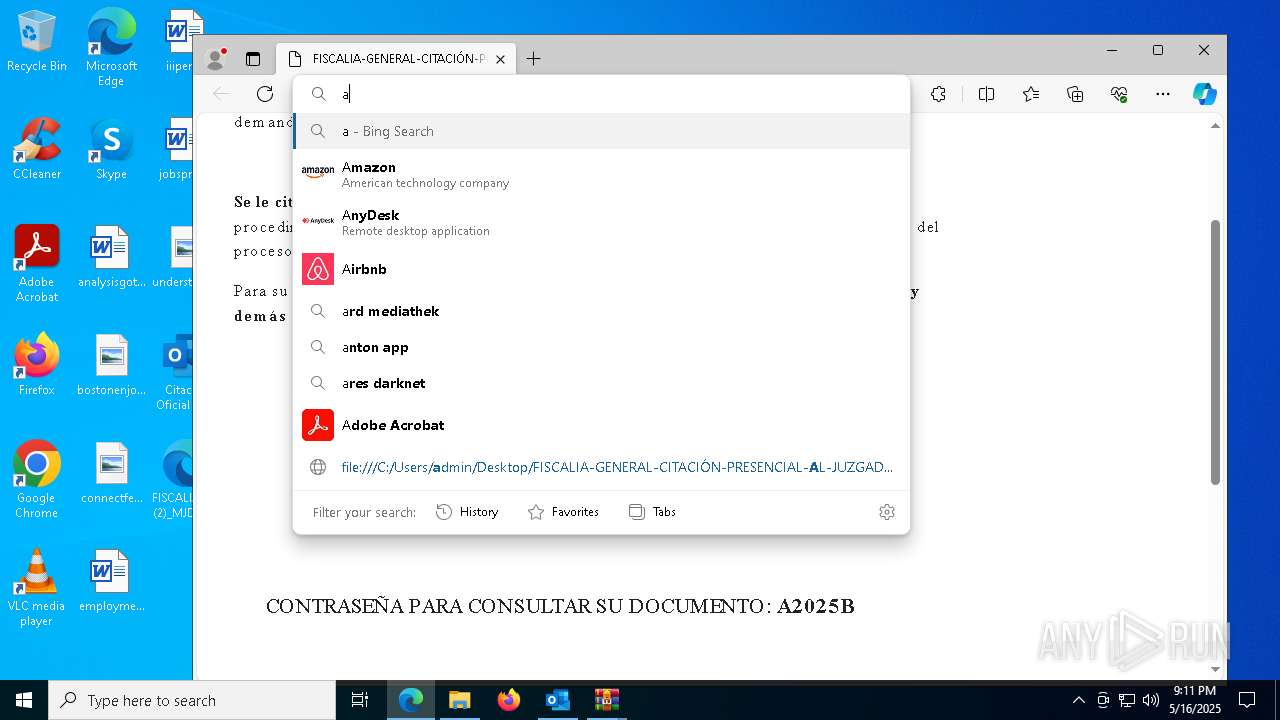Click the page vertical scrollbar thumb
The image size is (1280, 720).
tap(1216, 352)
